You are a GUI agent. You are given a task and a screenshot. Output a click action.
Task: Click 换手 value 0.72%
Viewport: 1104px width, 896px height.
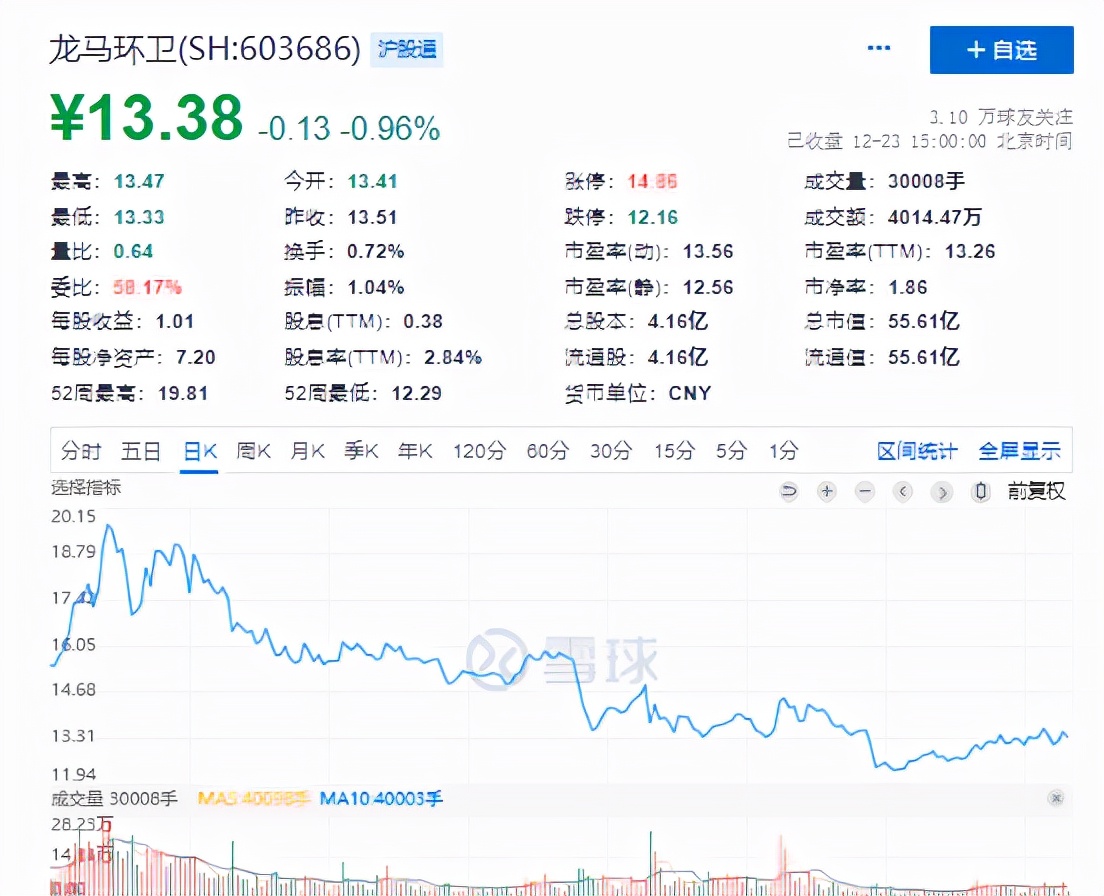point(376,251)
